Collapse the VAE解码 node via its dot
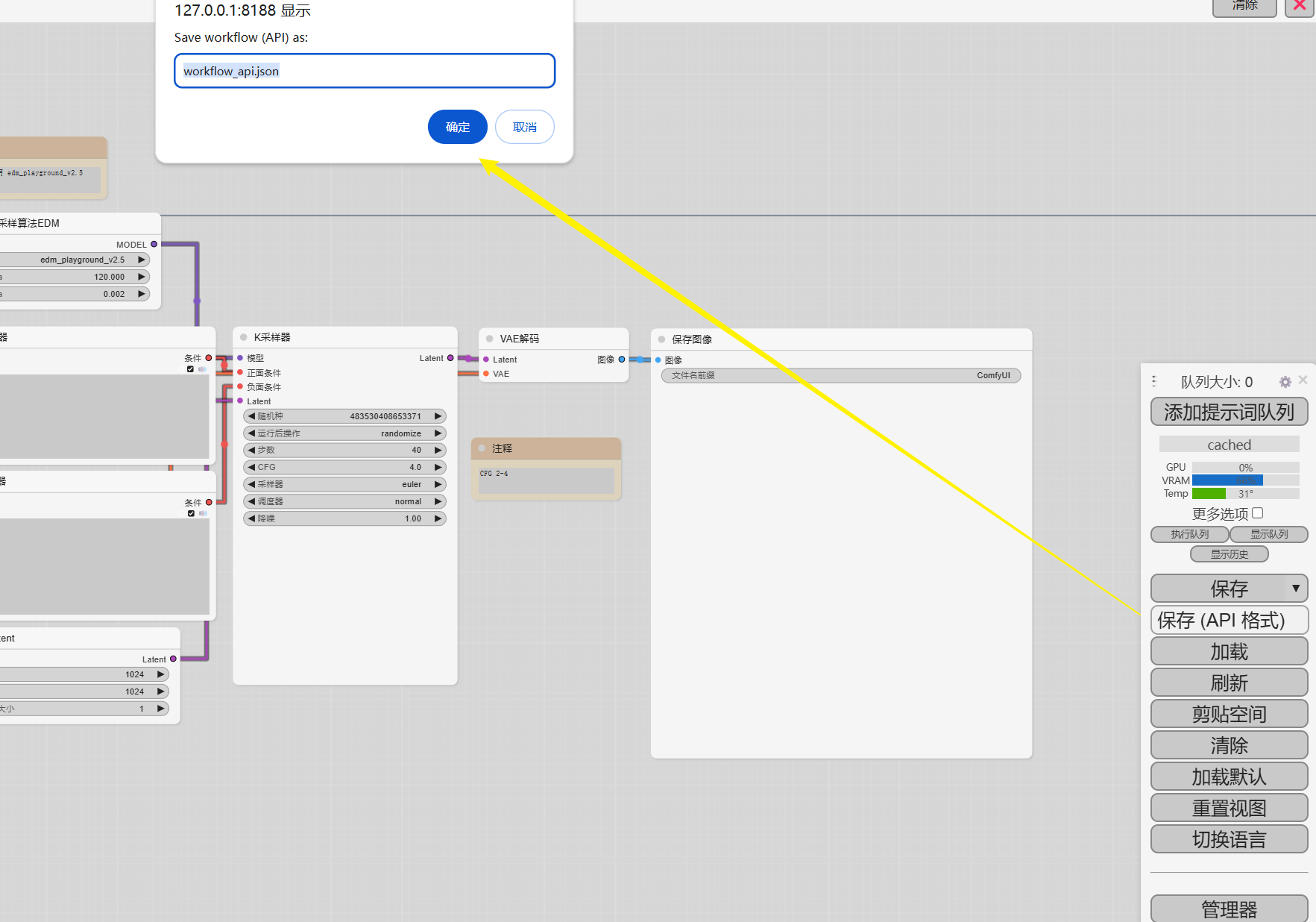 [x=490, y=339]
